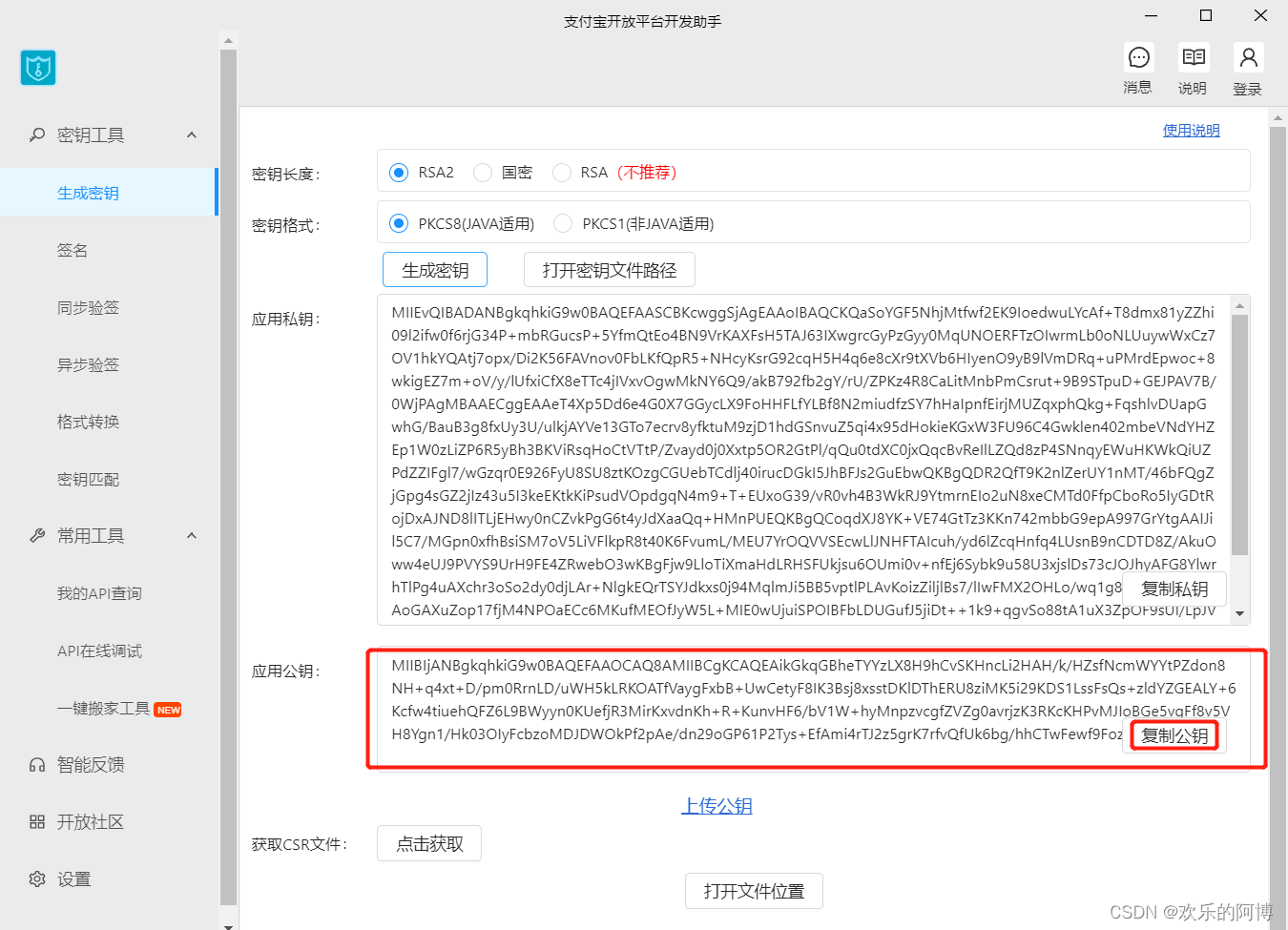Click the sidebar vertical scrollbar thumb
1288x930 pixels.
[228, 477]
